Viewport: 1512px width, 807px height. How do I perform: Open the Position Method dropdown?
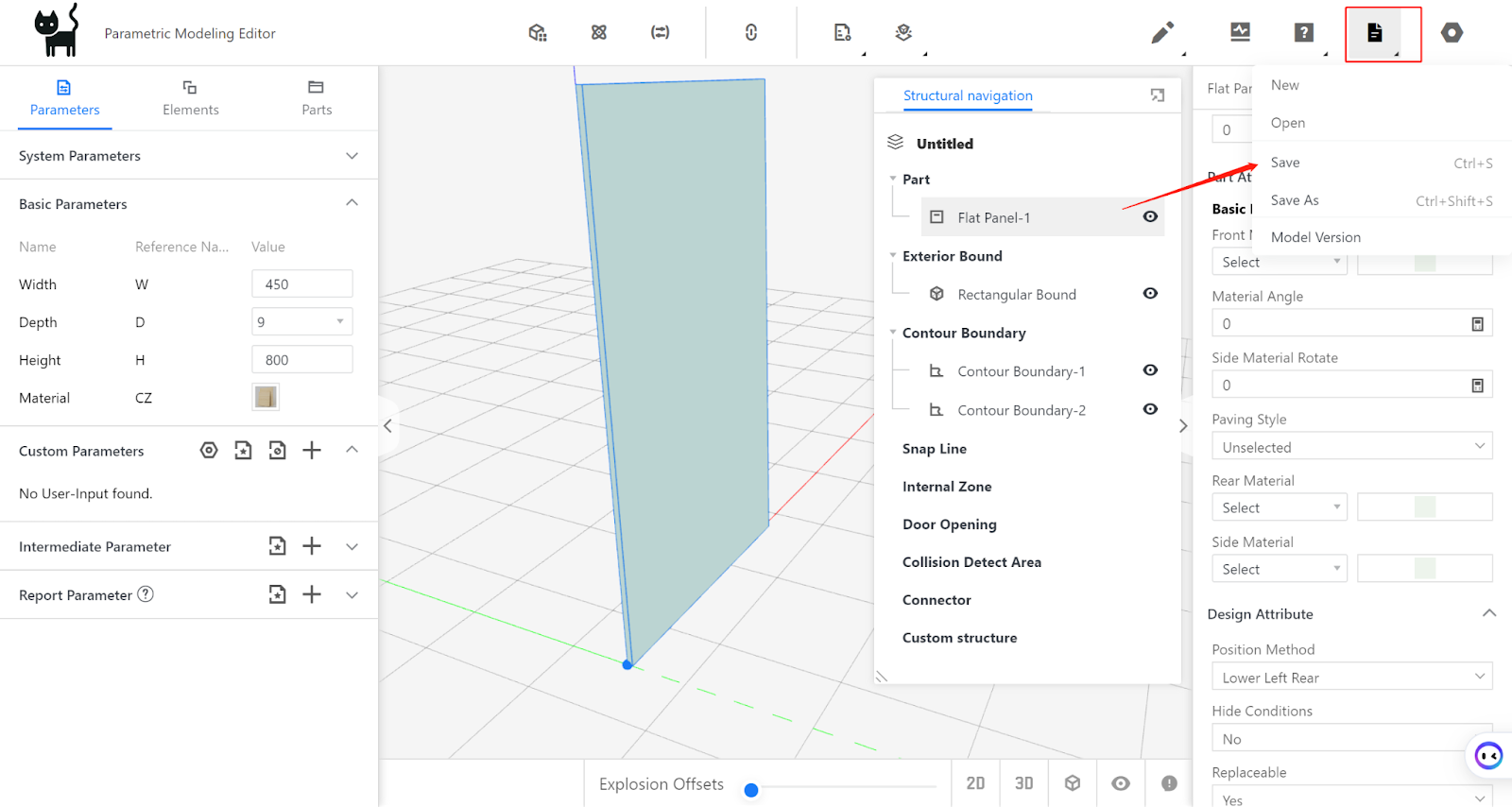[1351, 678]
